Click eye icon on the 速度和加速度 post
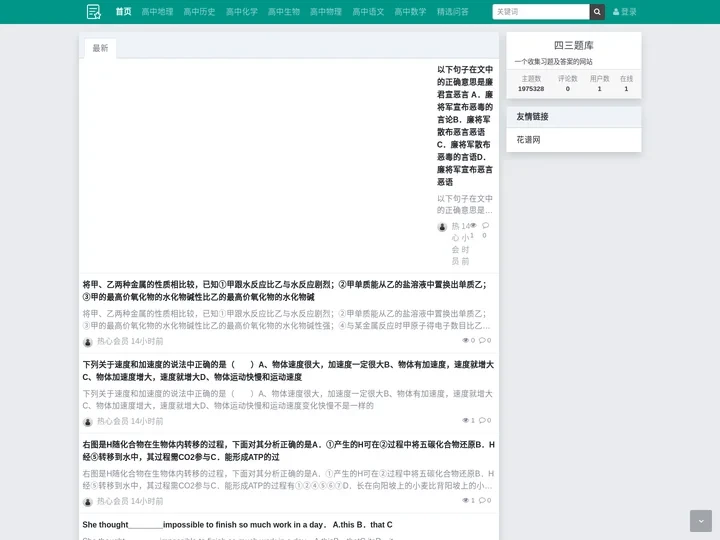 pyautogui.click(x=465, y=420)
